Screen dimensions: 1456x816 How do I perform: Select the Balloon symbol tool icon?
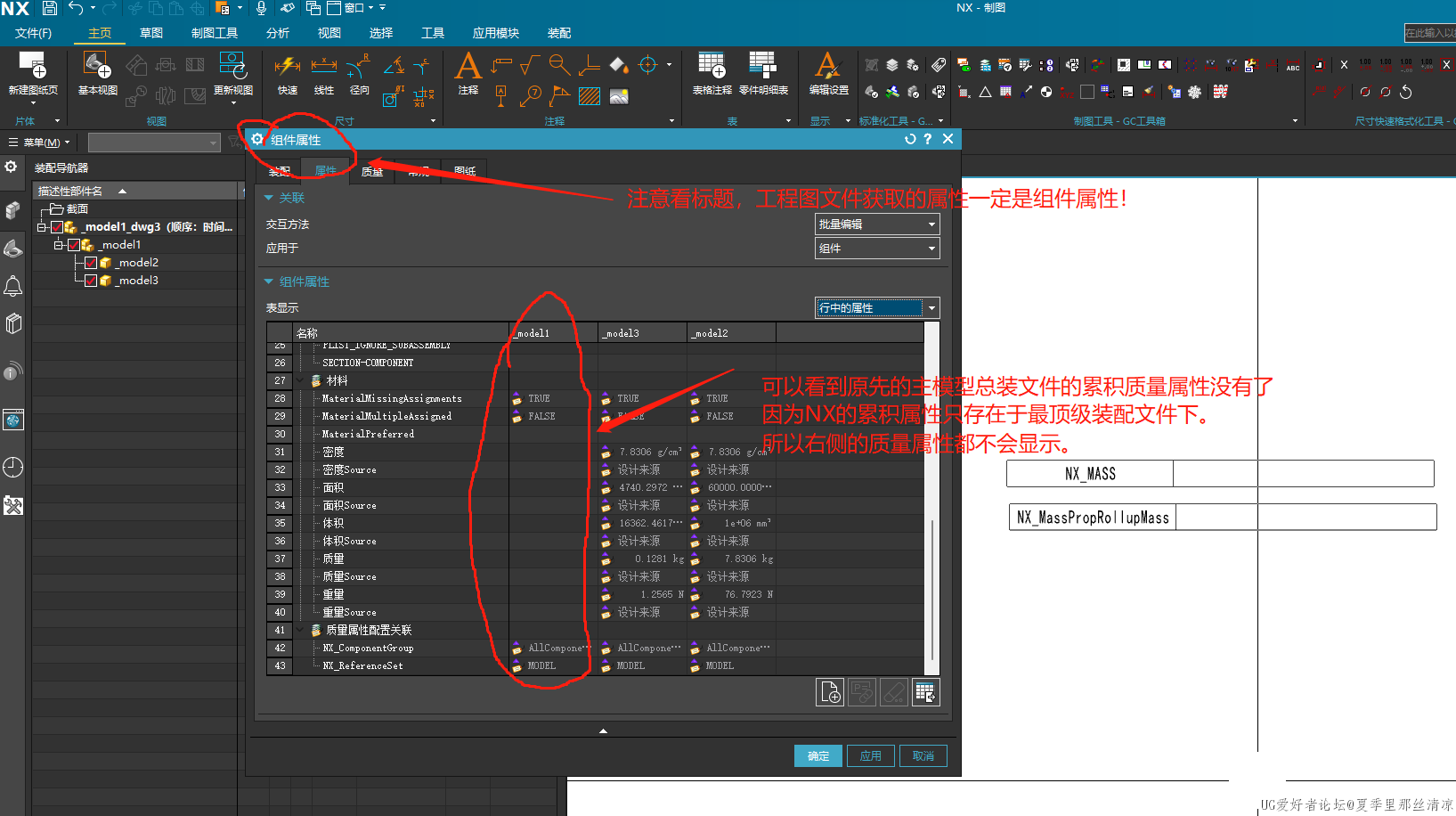531,95
